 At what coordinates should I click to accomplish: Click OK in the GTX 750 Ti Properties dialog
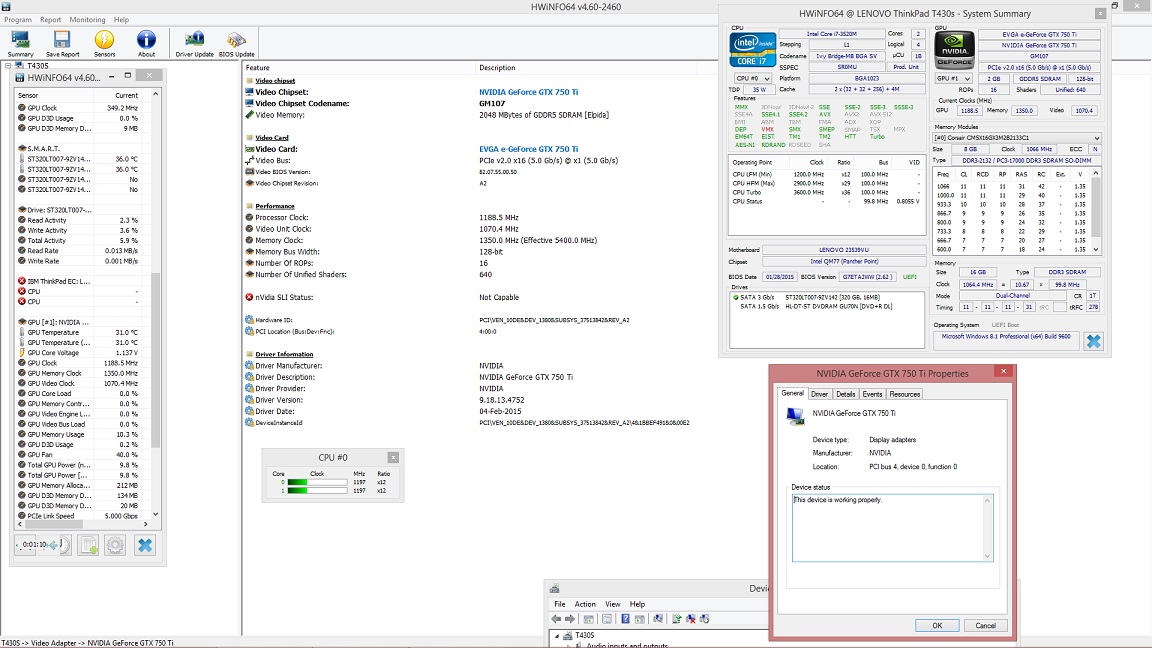(x=937, y=625)
